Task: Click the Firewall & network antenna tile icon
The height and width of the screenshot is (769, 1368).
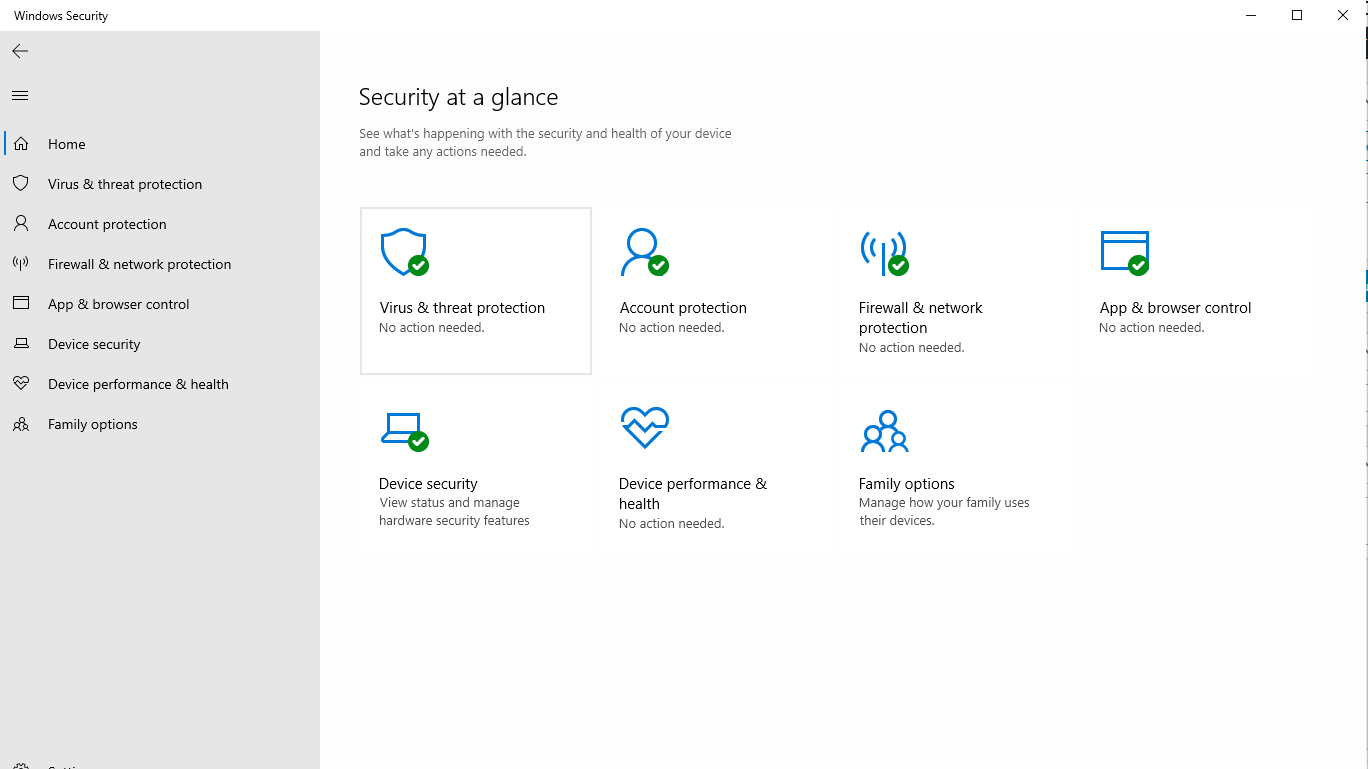Action: click(x=883, y=252)
